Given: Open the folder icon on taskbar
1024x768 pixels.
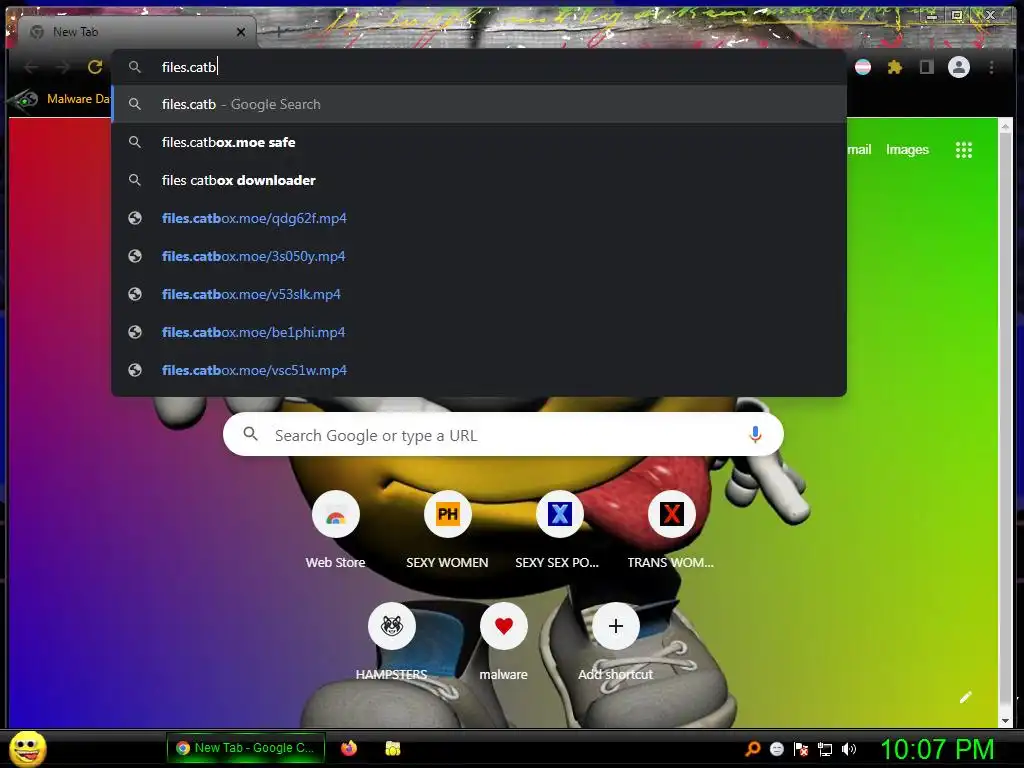Looking at the screenshot, I should [x=392, y=748].
